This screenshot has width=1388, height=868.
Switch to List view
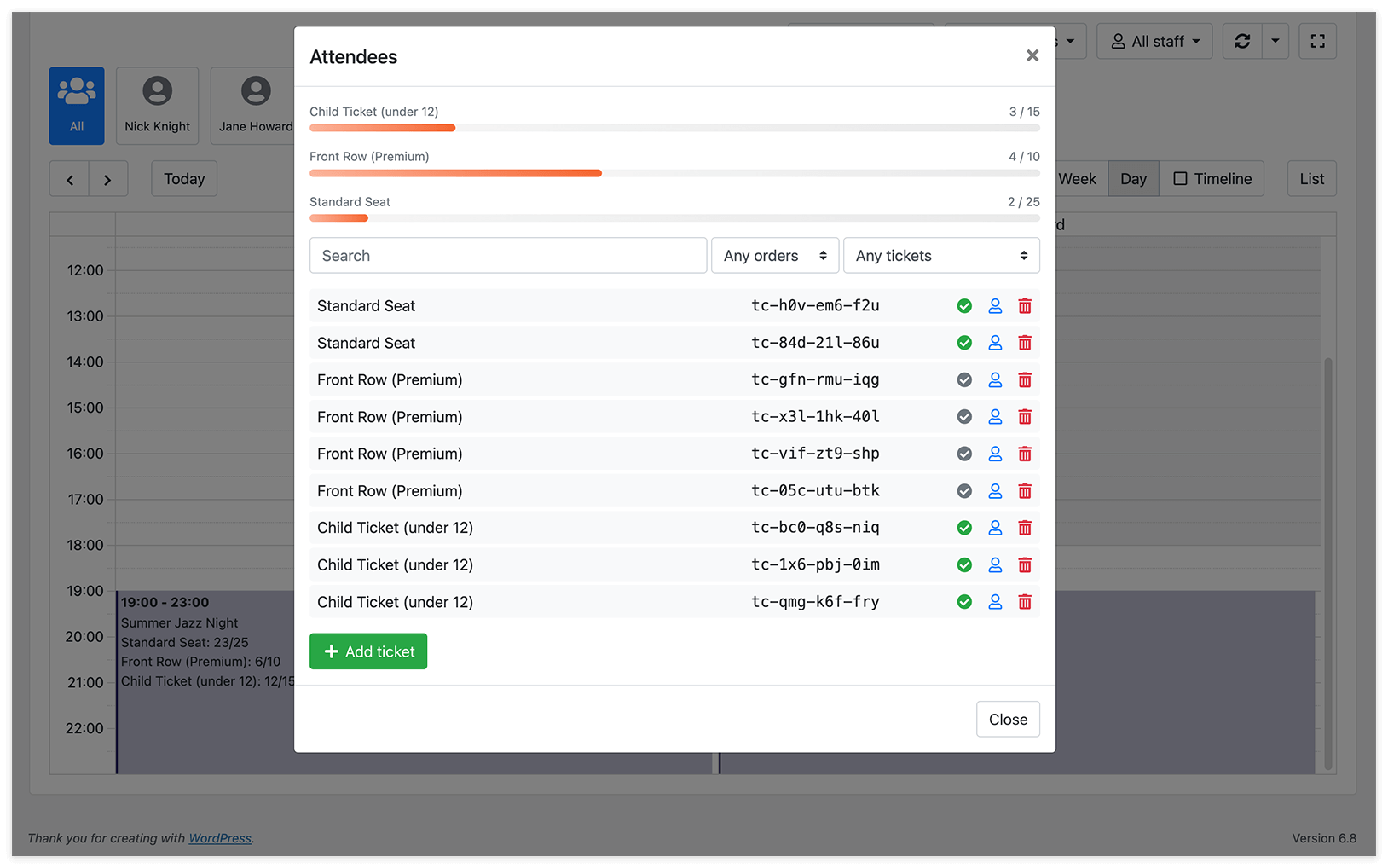(1311, 179)
